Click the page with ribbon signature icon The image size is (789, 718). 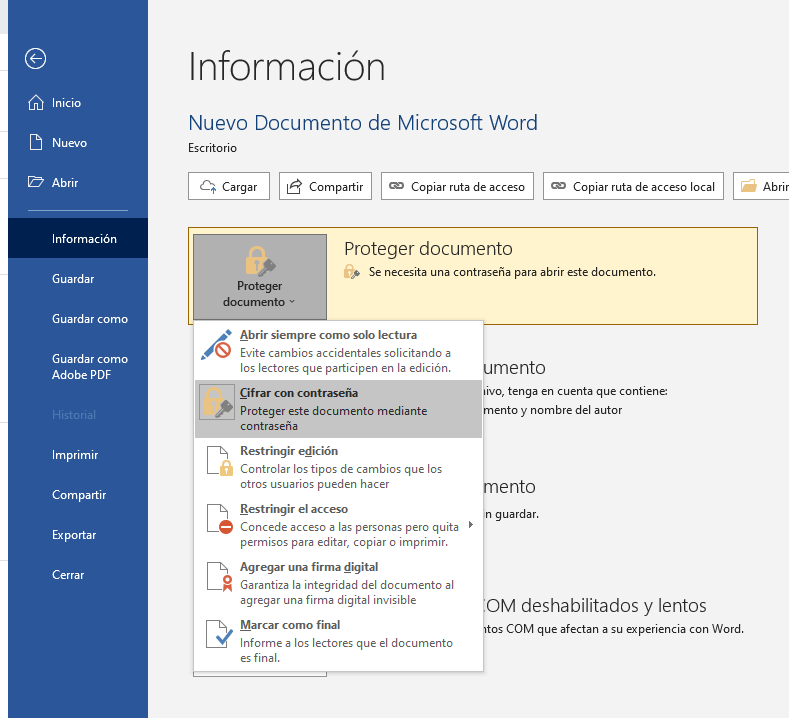pyautogui.click(x=220, y=577)
